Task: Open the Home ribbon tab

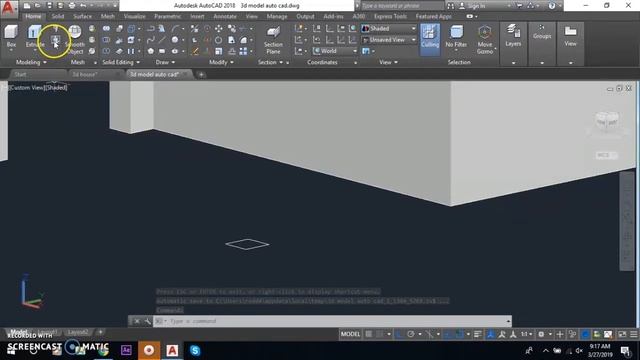Action: 33,16
